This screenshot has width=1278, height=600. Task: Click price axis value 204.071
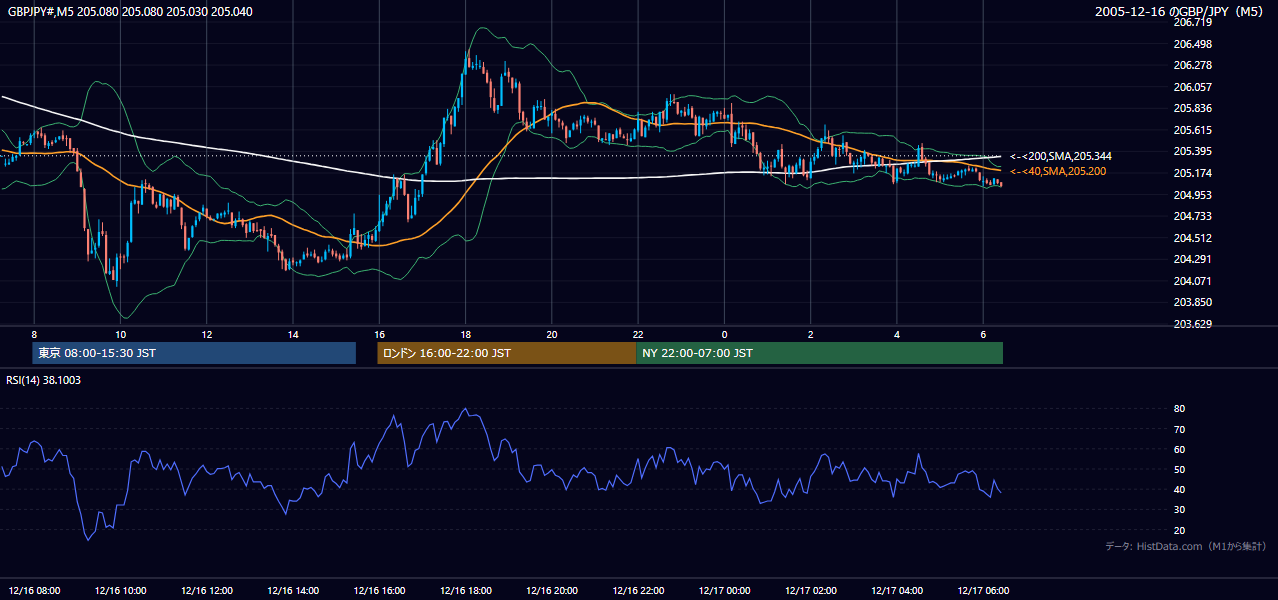coord(1192,281)
